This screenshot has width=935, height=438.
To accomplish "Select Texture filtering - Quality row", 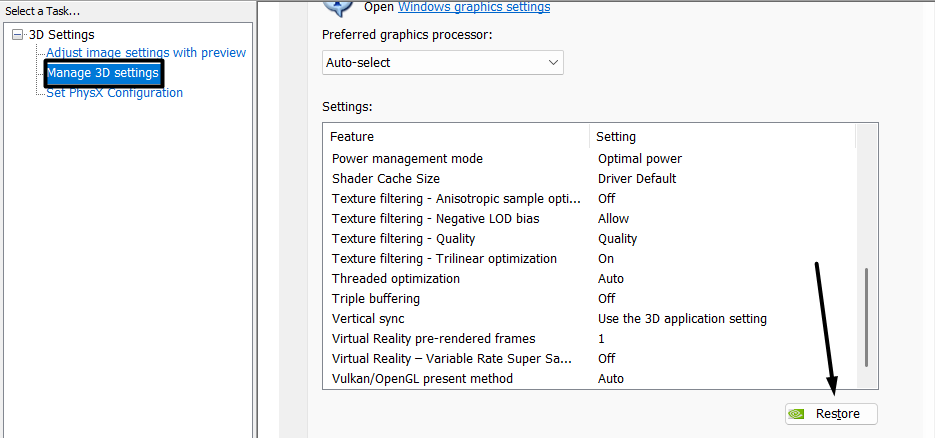I will 403,239.
